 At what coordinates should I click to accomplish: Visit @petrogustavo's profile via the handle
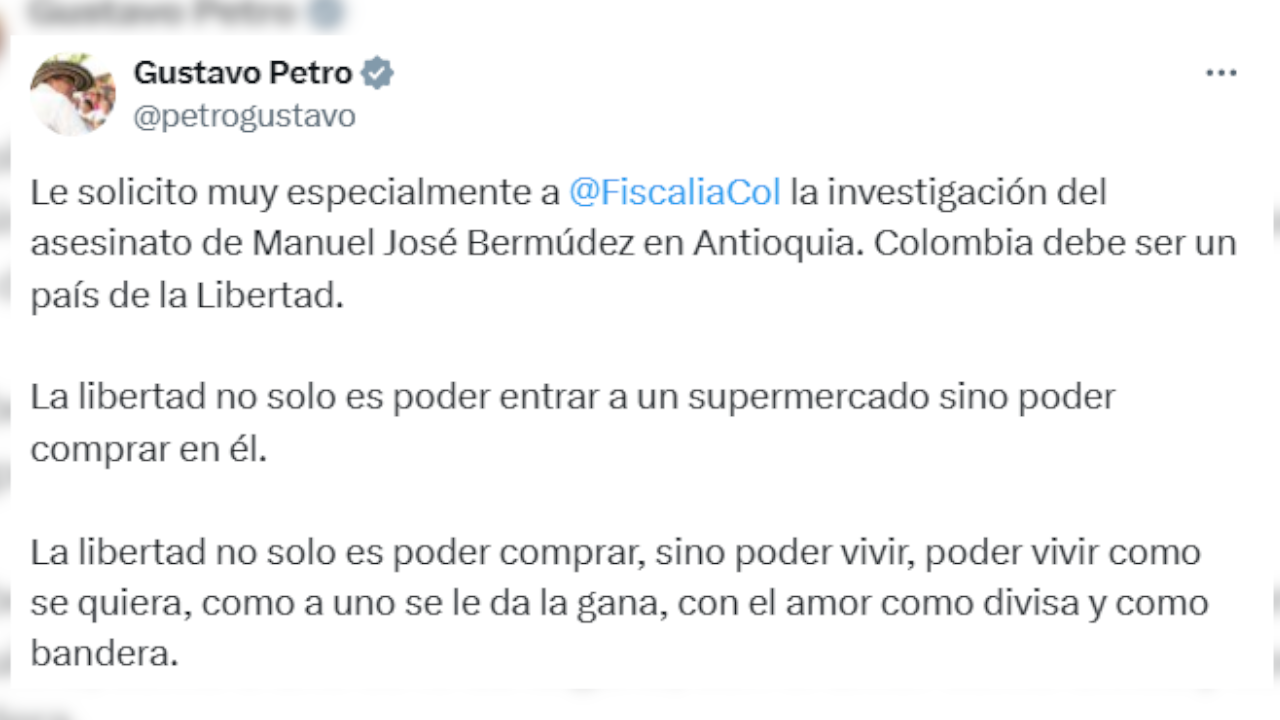pos(246,114)
